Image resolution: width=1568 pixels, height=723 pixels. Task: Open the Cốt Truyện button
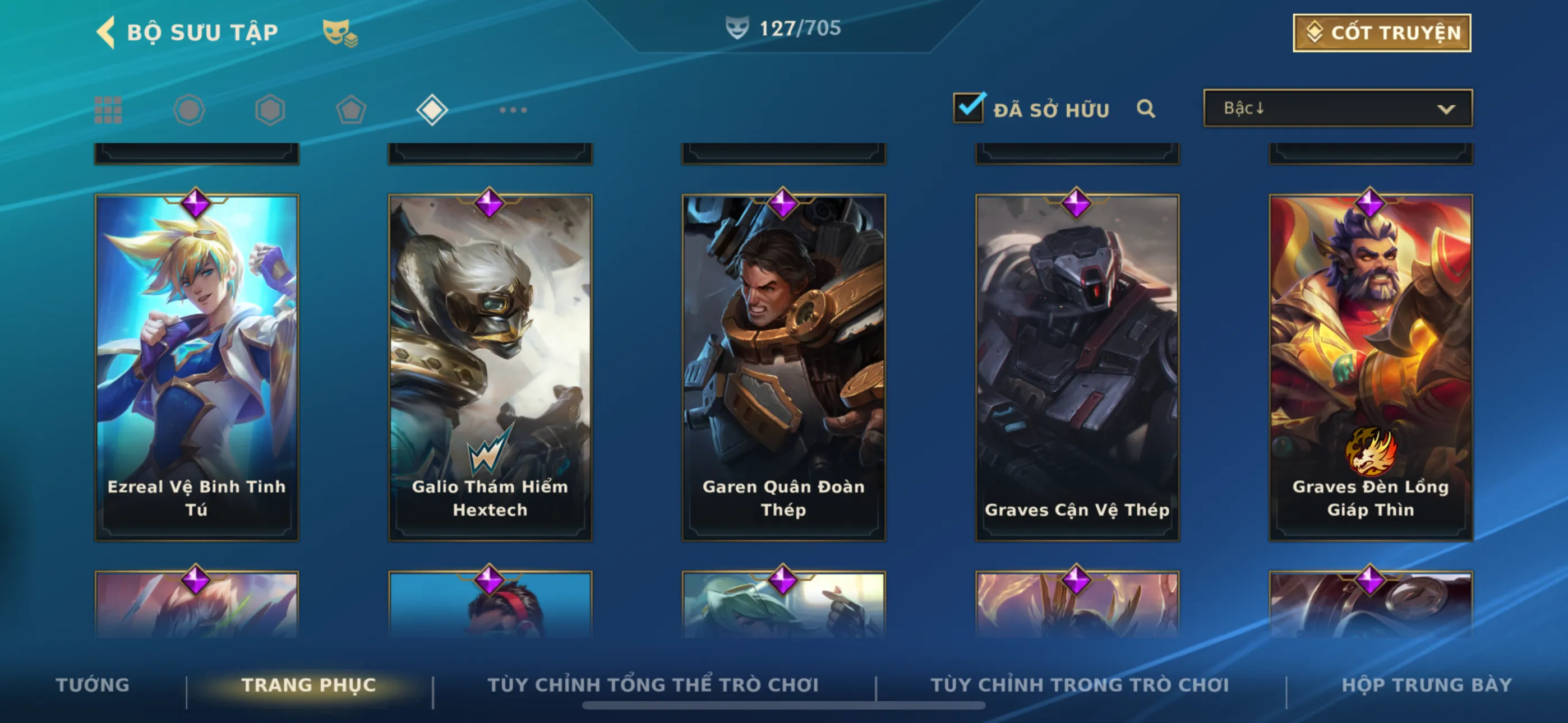(x=1382, y=33)
